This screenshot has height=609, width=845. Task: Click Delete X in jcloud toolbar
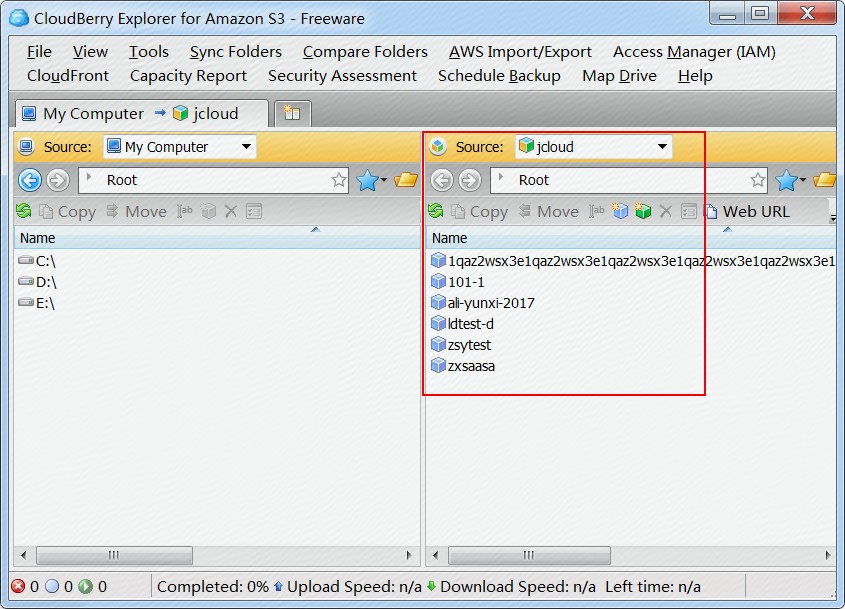[666, 211]
